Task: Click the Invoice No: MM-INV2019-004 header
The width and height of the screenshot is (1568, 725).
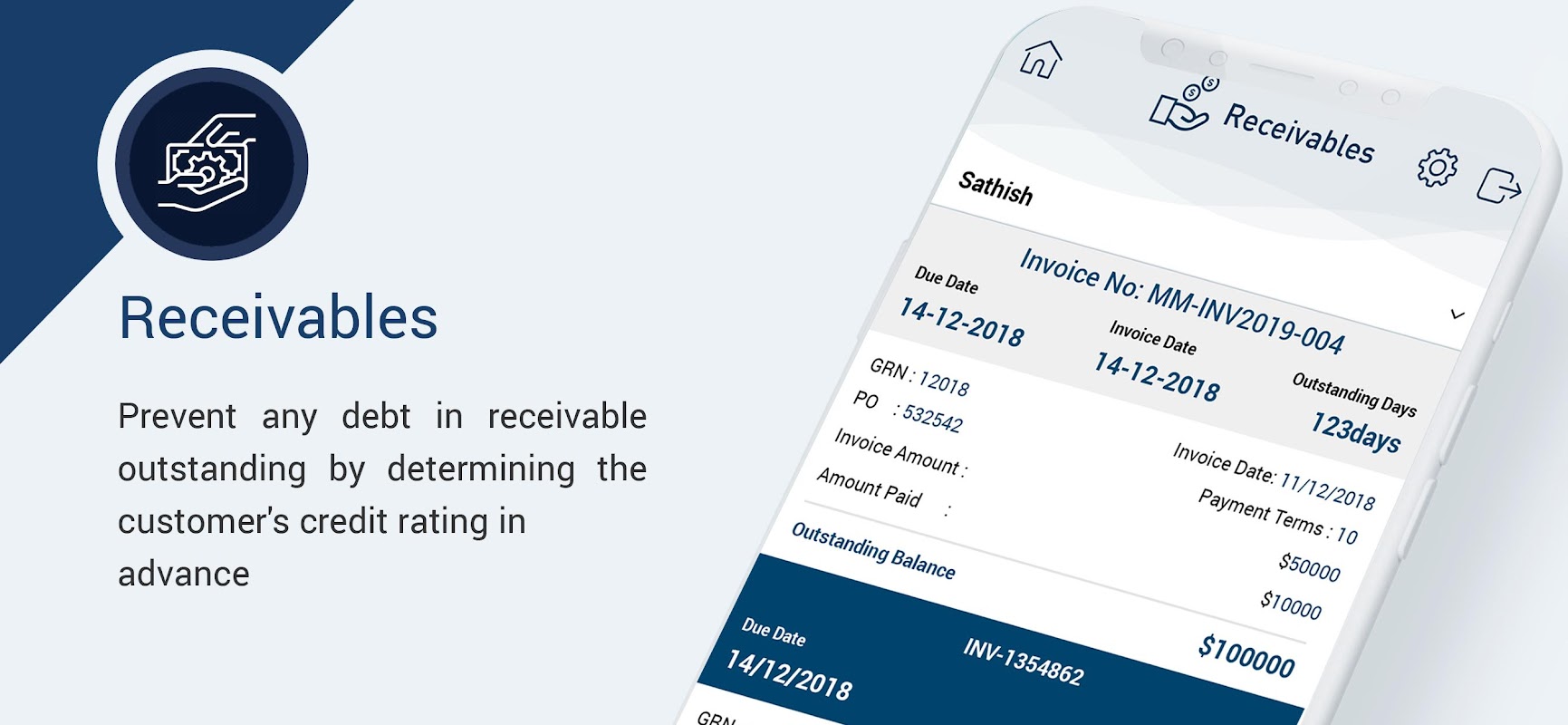Action: (x=1181, y=300)
